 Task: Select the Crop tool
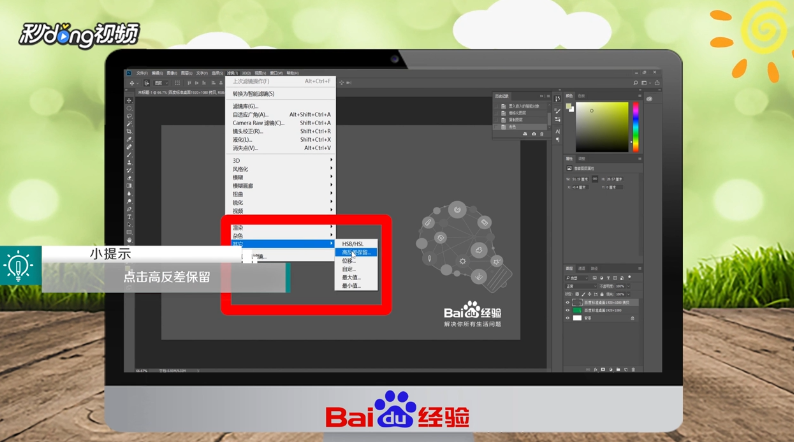point(129,131)
